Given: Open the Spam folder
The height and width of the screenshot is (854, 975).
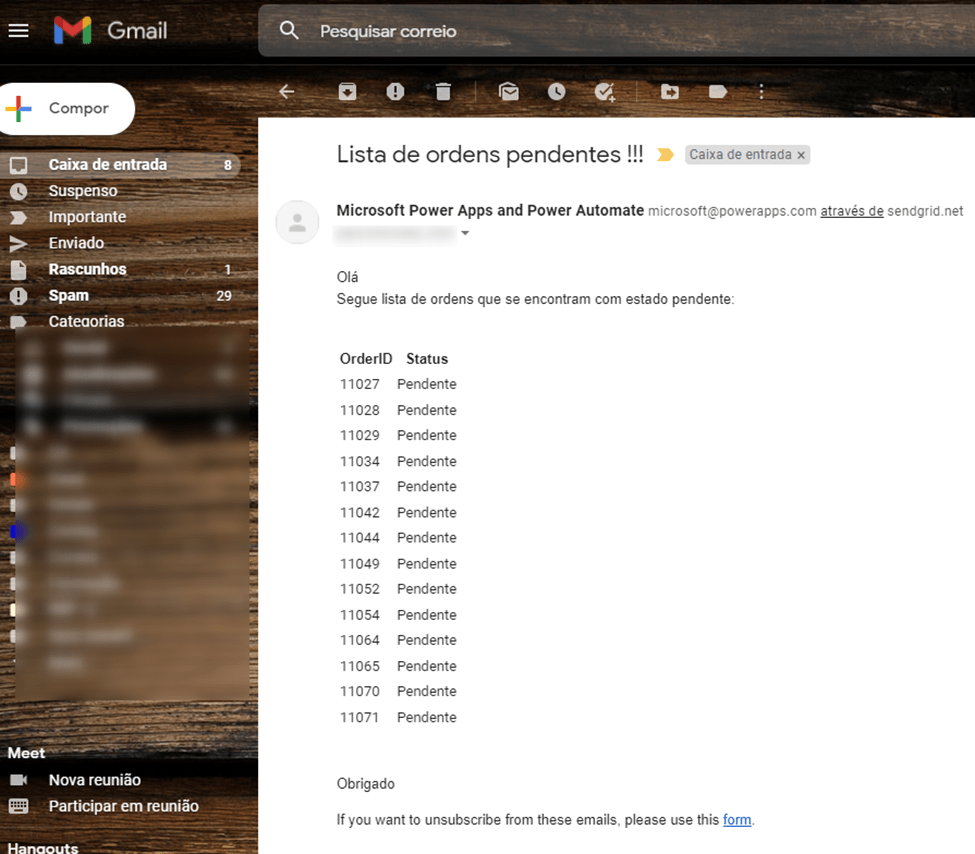Looking at the screenshot, I should pyautogui.click(x=68, y=295).
